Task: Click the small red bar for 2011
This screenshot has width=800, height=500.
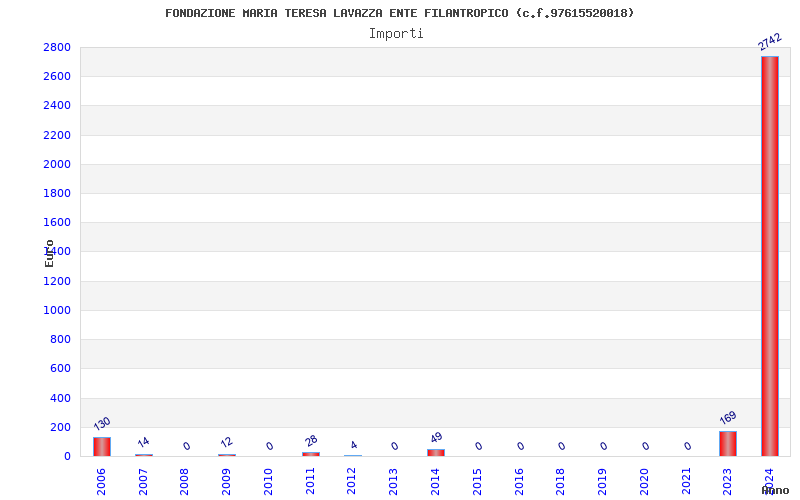Action: pos(311,454)
